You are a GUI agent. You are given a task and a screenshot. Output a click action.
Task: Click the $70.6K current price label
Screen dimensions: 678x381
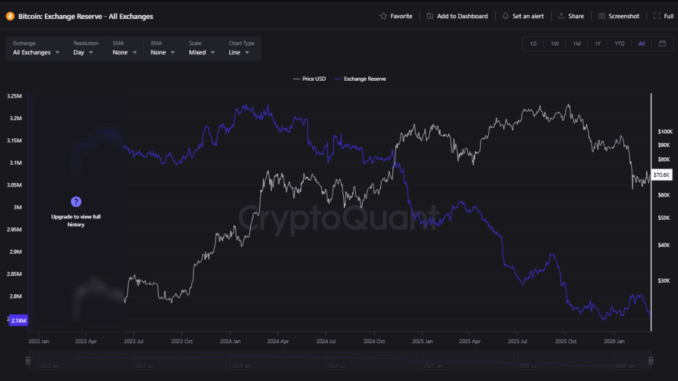click(662, 175)
